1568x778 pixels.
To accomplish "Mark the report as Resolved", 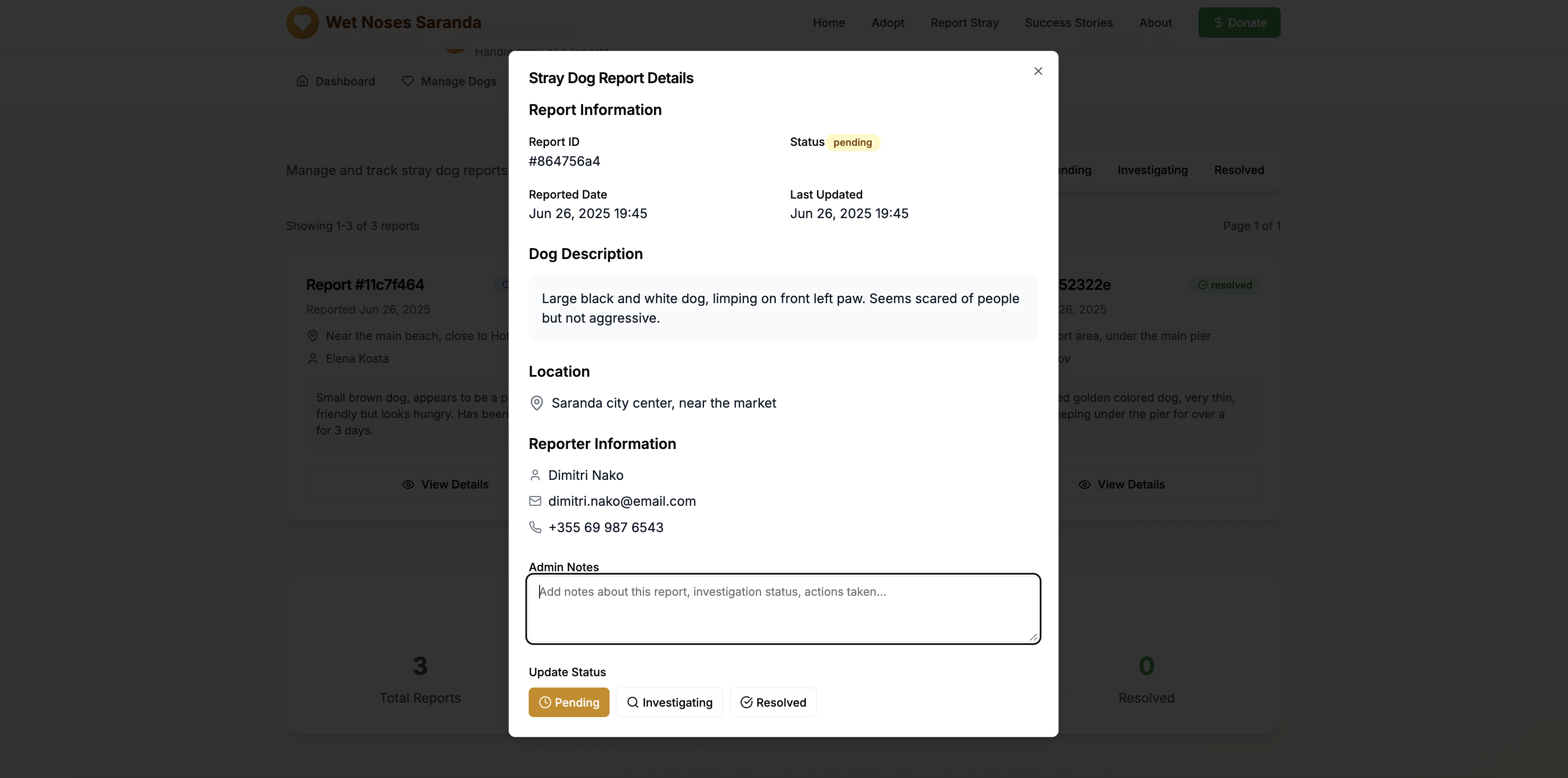I will 773,702.
